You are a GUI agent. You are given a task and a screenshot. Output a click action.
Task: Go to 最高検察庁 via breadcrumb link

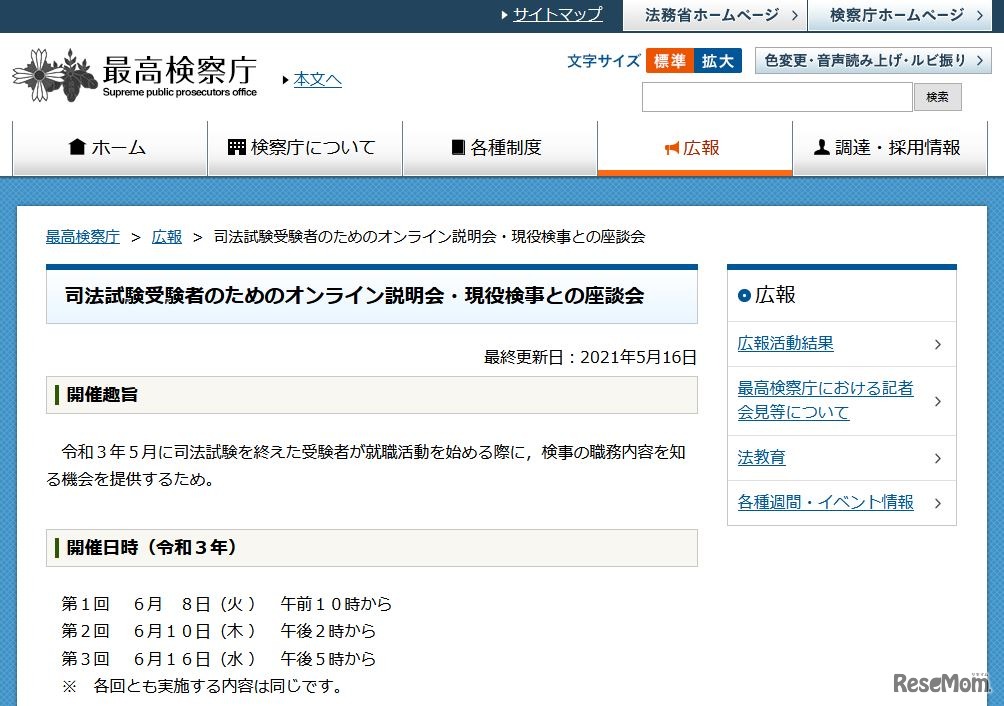tap(82, 237)
